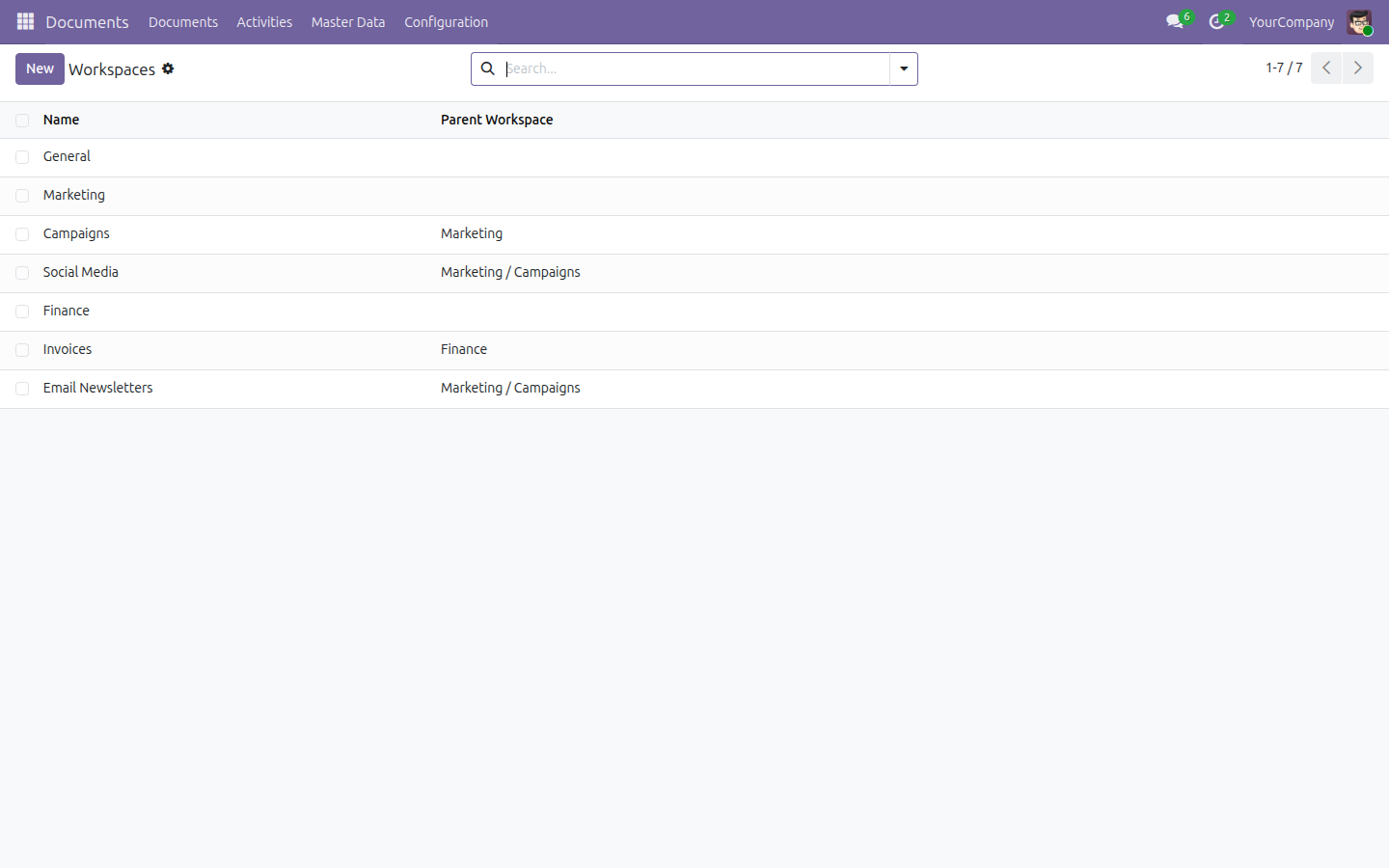Open the Master Data menu

[x=348, y=22]
